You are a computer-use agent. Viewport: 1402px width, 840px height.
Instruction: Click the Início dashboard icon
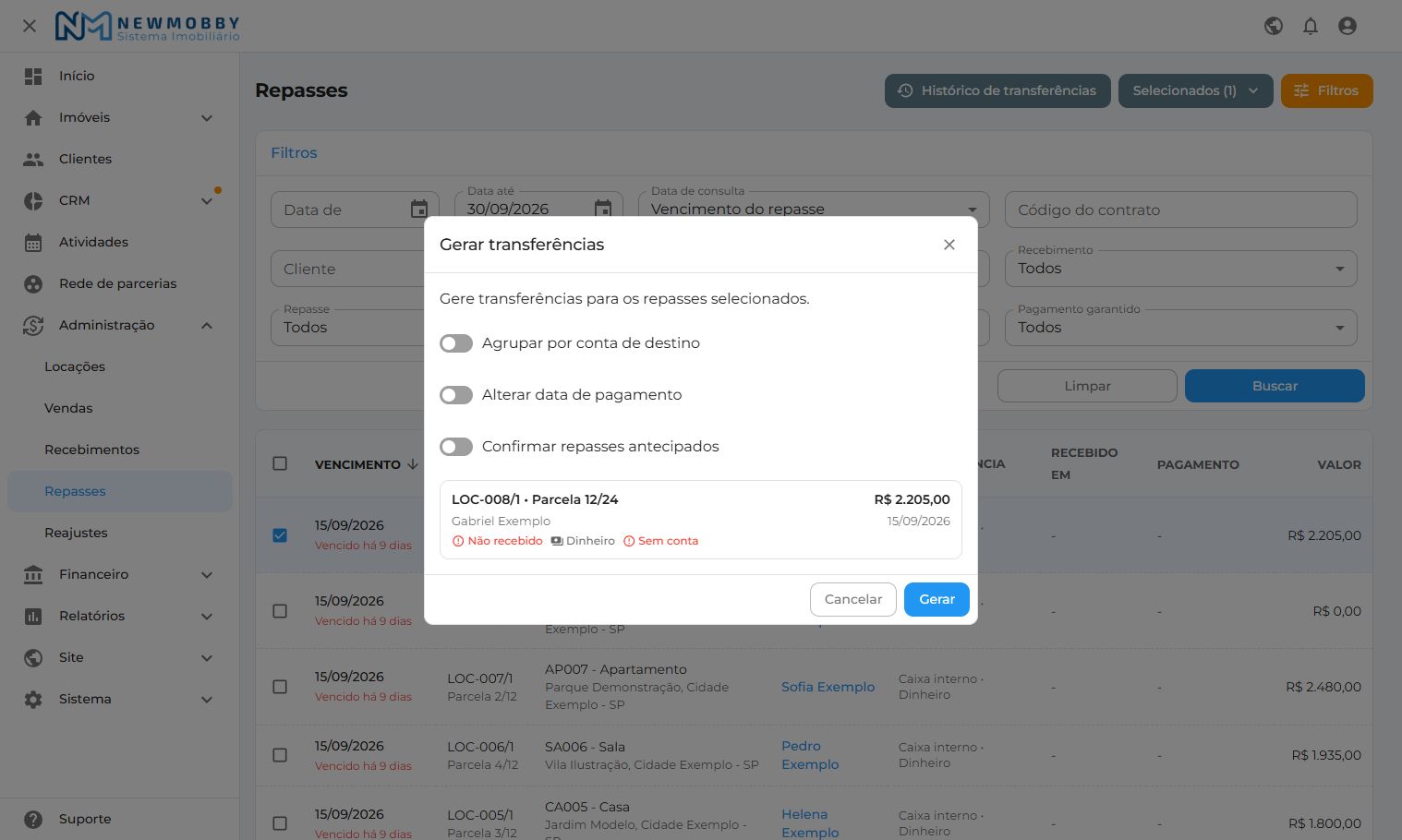[33, 76]
